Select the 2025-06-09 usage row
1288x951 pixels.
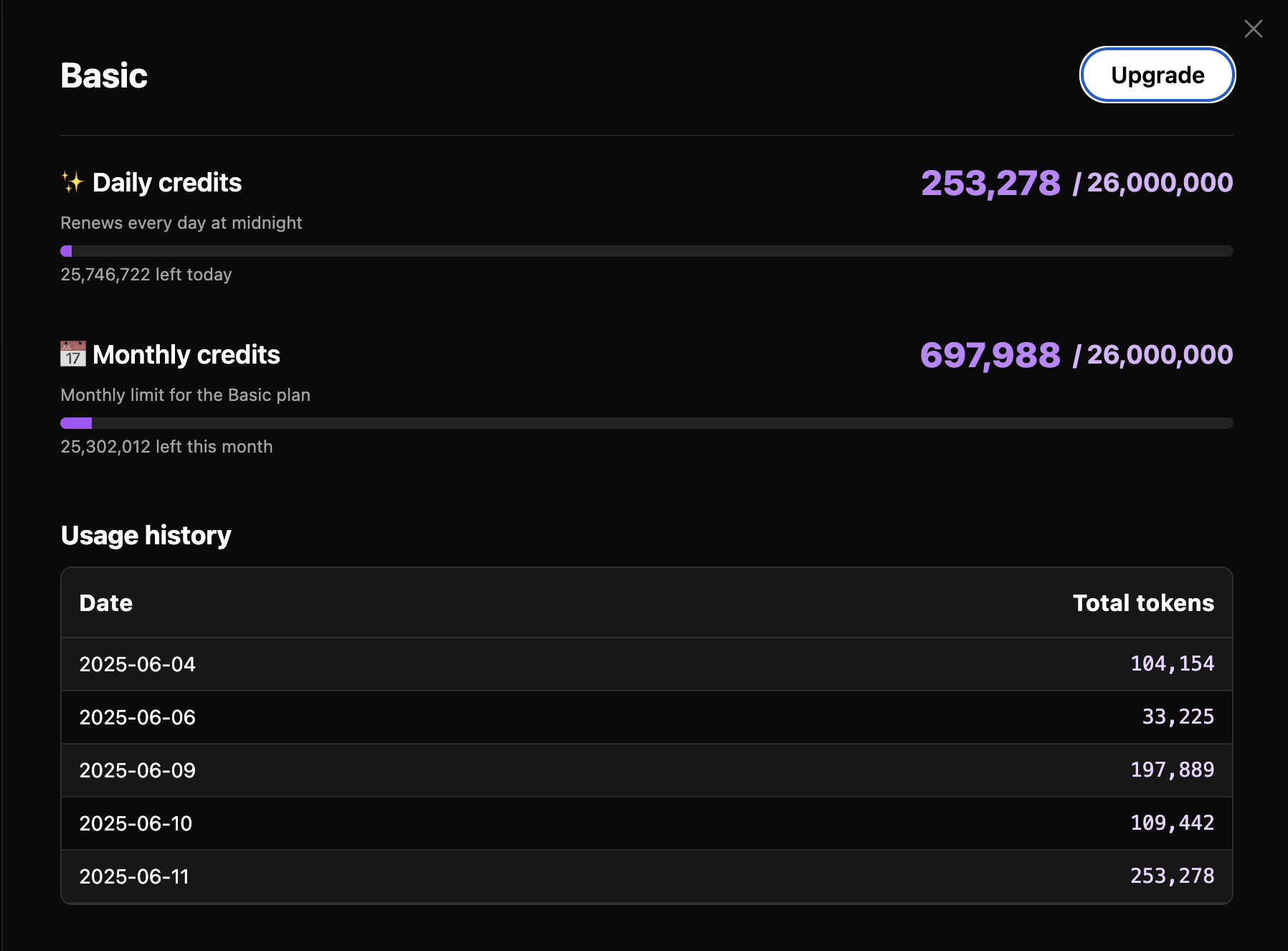[x=645, y=770]
